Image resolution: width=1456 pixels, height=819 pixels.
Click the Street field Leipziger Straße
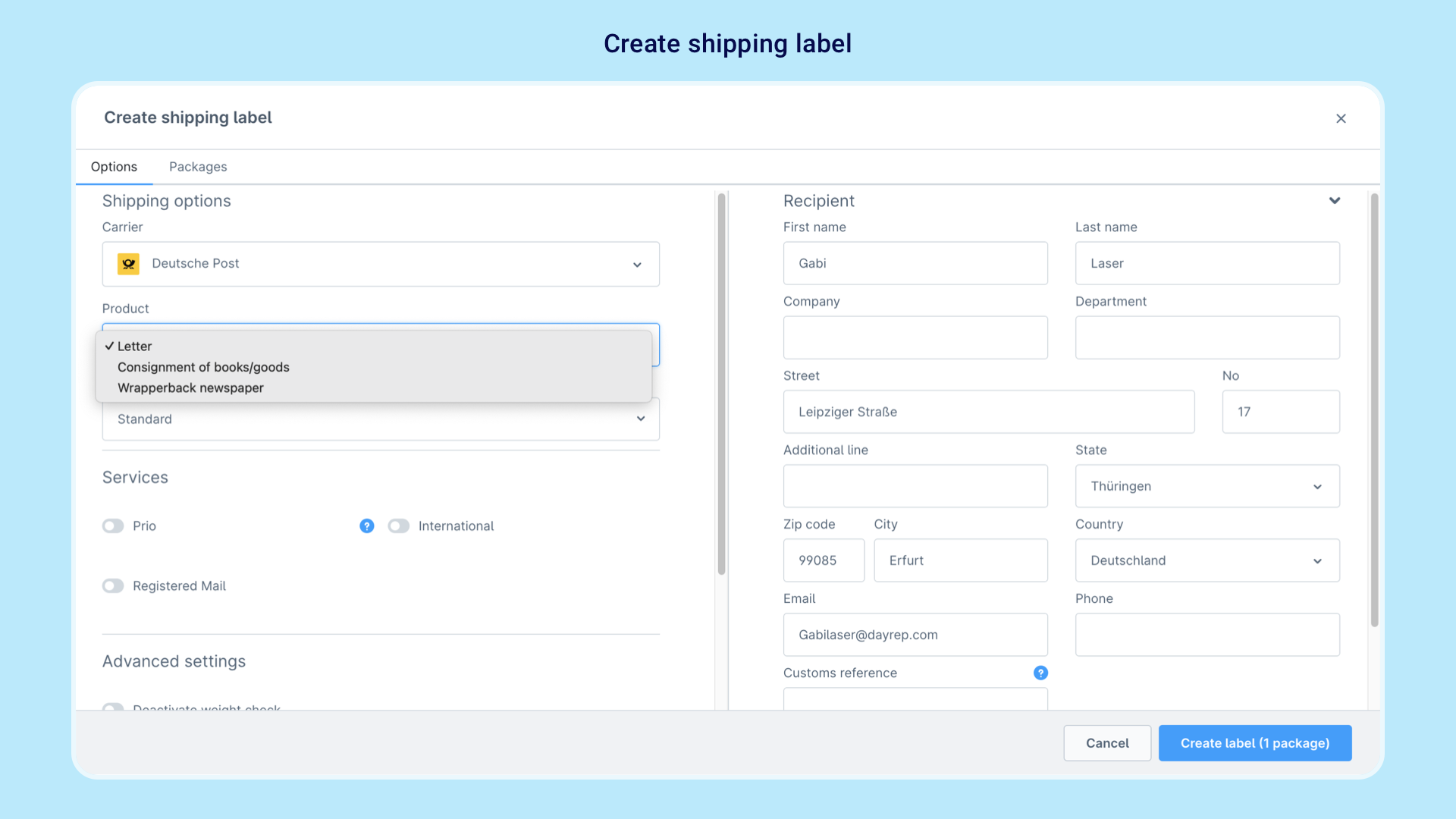989,412
